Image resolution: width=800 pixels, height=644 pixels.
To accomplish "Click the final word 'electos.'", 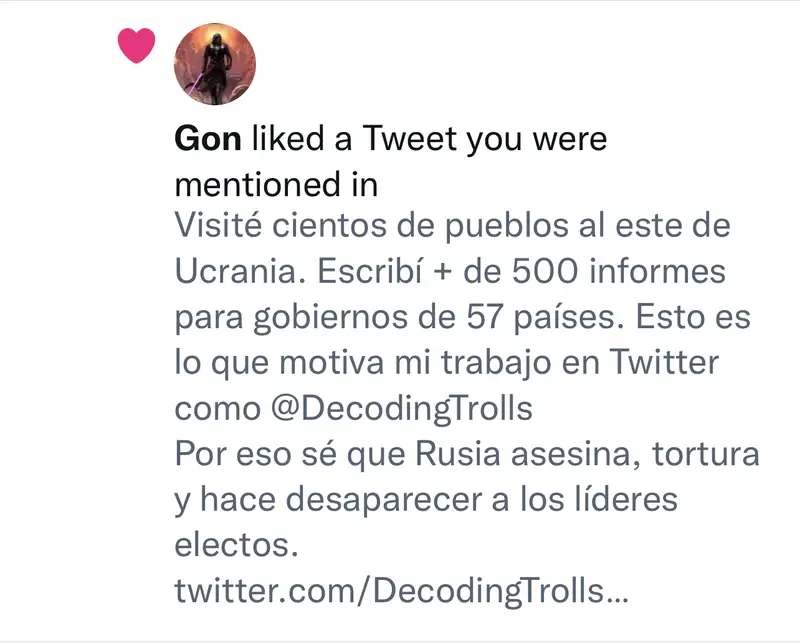I will (x=236, y=544).
